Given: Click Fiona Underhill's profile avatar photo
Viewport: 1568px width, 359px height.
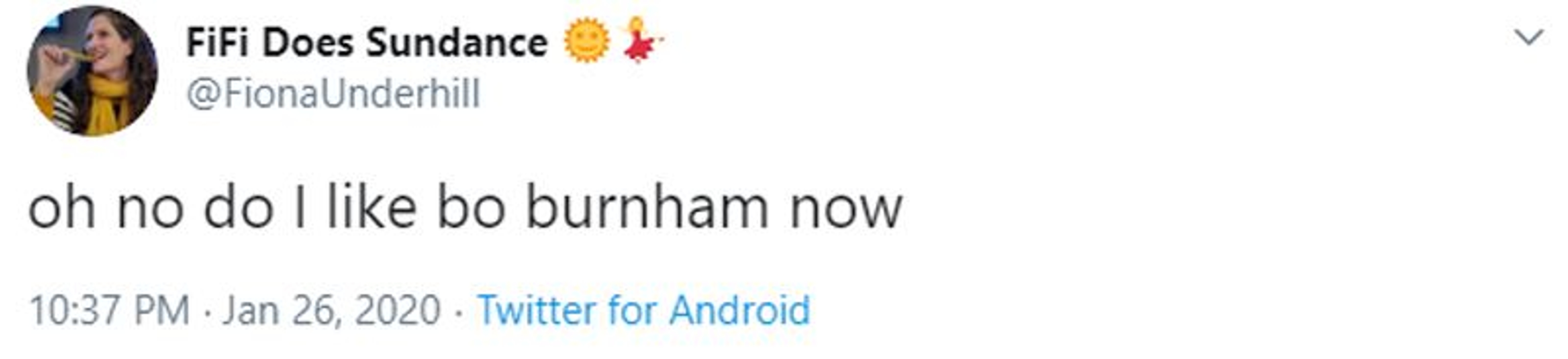Looking at the screenshot, I should tap(93, 71).
